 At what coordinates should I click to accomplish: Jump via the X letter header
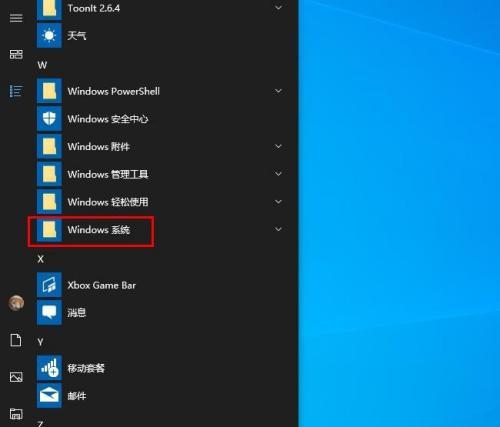[x=41, y=259]
